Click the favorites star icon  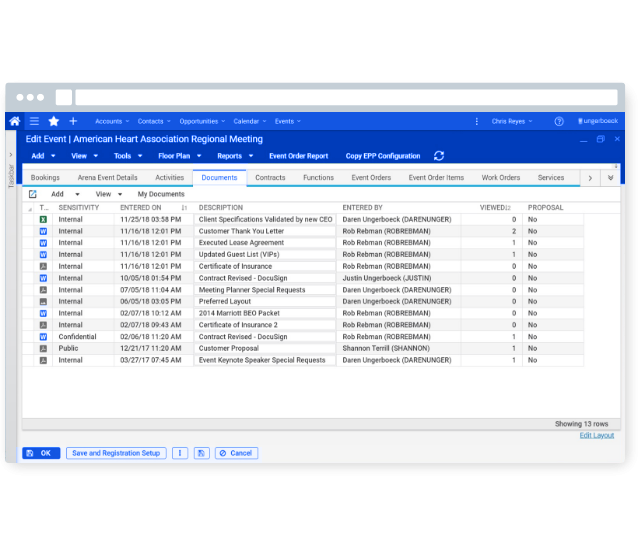(54, 121)
